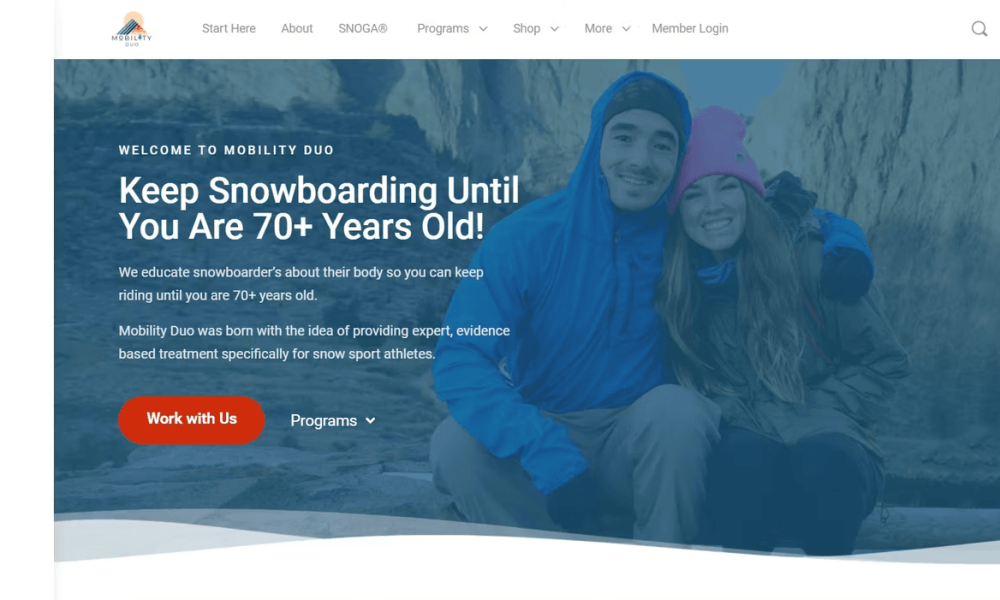Select the Shop nav item text
The height and width of the screenshot is (600, 1000).
pos(526,29)
